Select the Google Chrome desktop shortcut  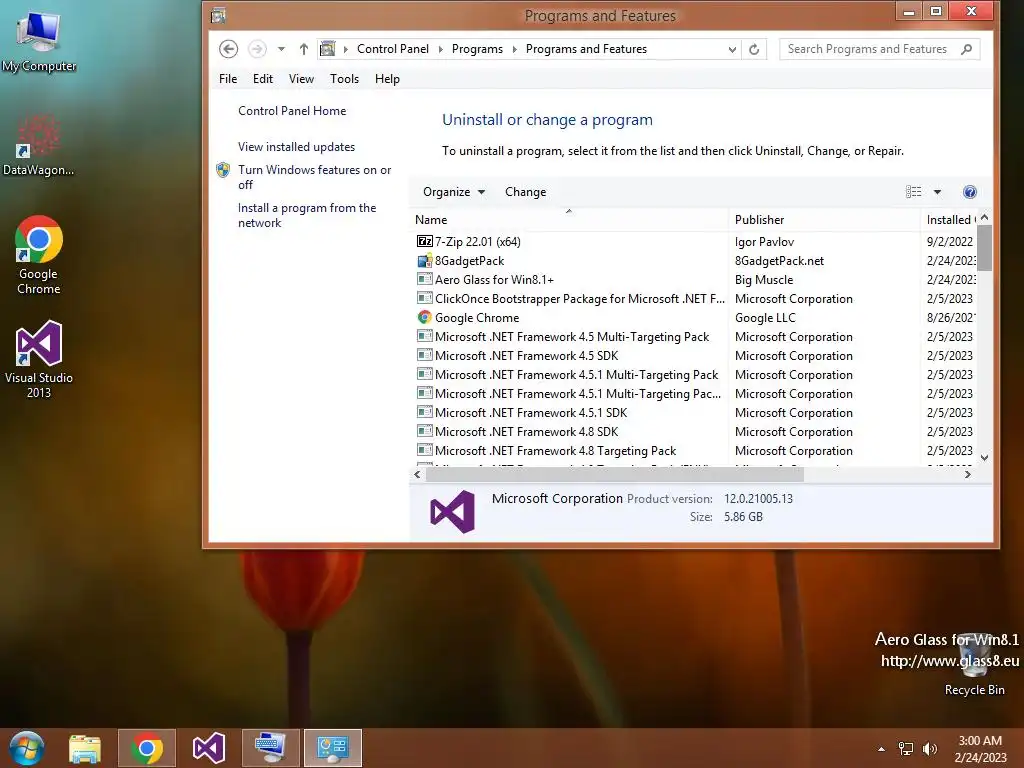click(x=39, y=255)
